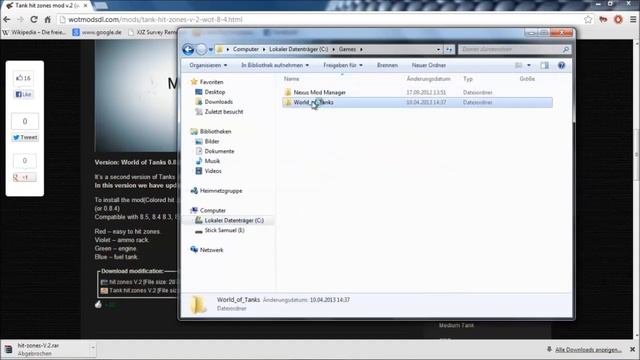Click Brennen toolbar button

(x=387, y=65)
